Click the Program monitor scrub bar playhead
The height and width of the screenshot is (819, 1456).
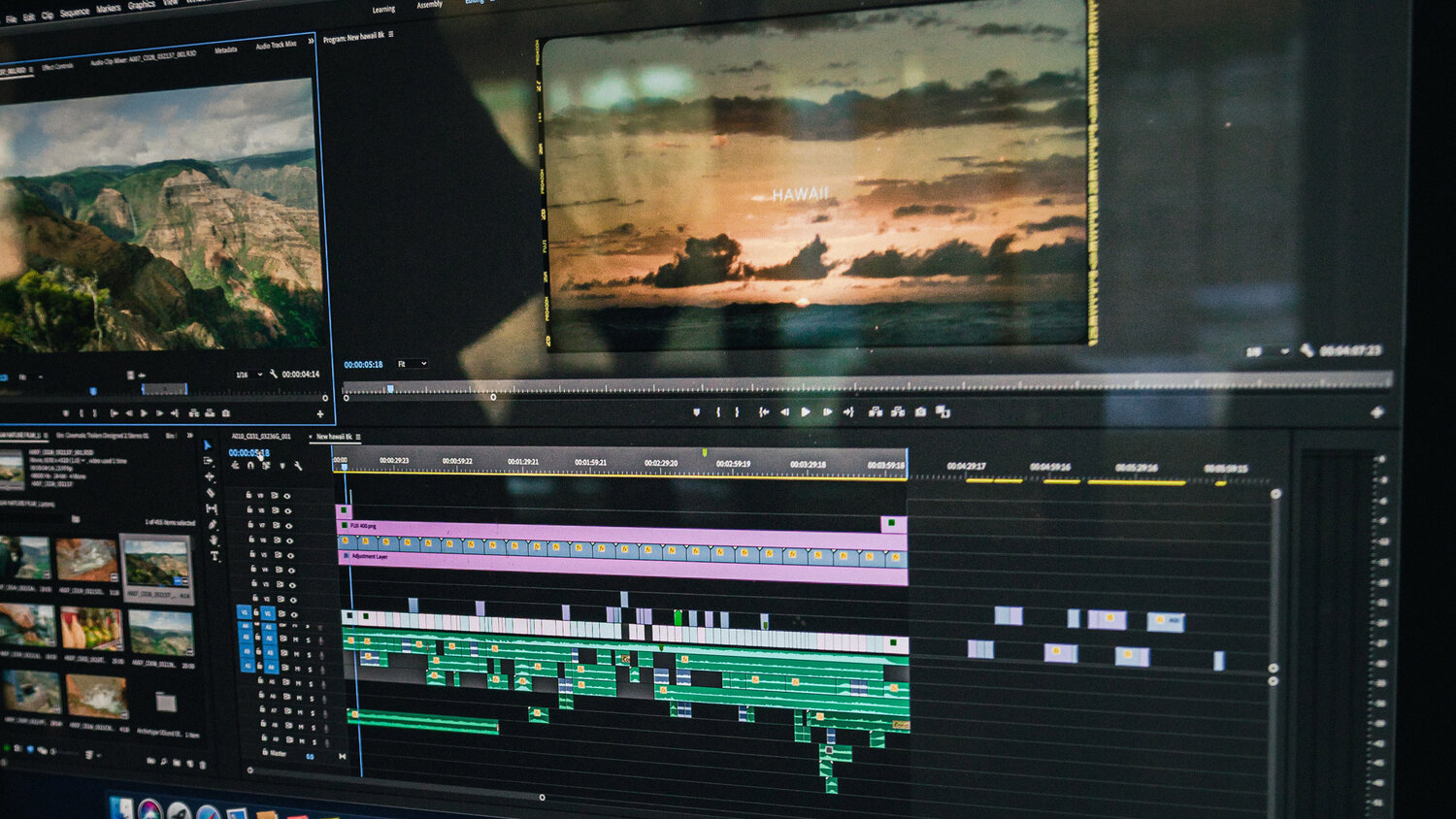[390, 388]
